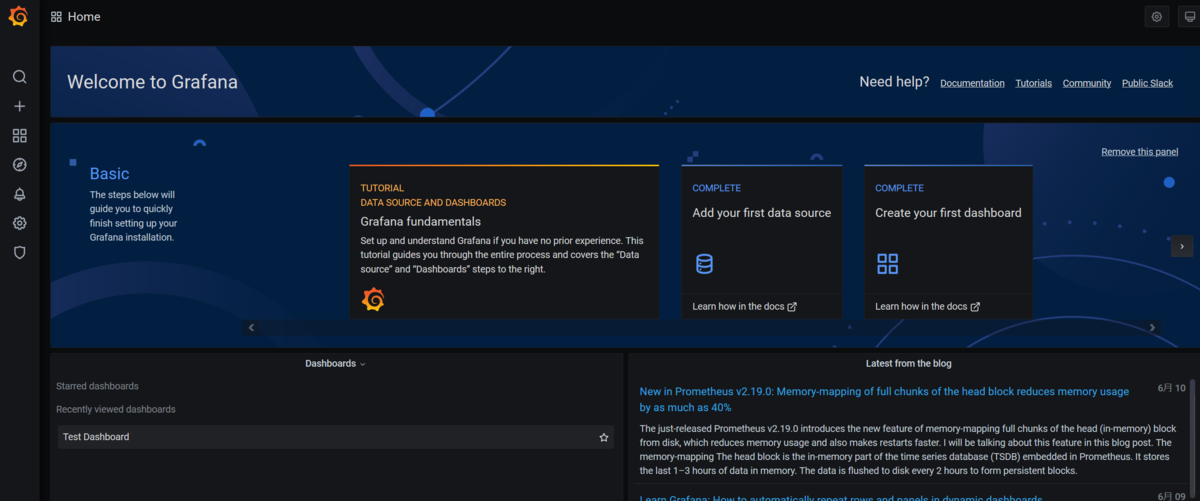Open the Explore compass icon
Image resolution: width=1200 pixels, height=501 pixels.
[x=19, y=165]
